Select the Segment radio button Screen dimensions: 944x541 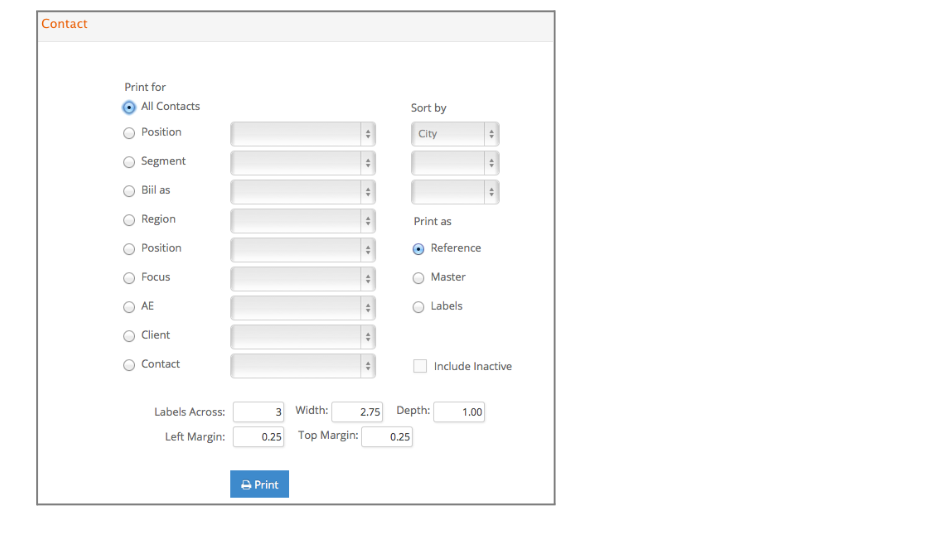coord(129,162)
